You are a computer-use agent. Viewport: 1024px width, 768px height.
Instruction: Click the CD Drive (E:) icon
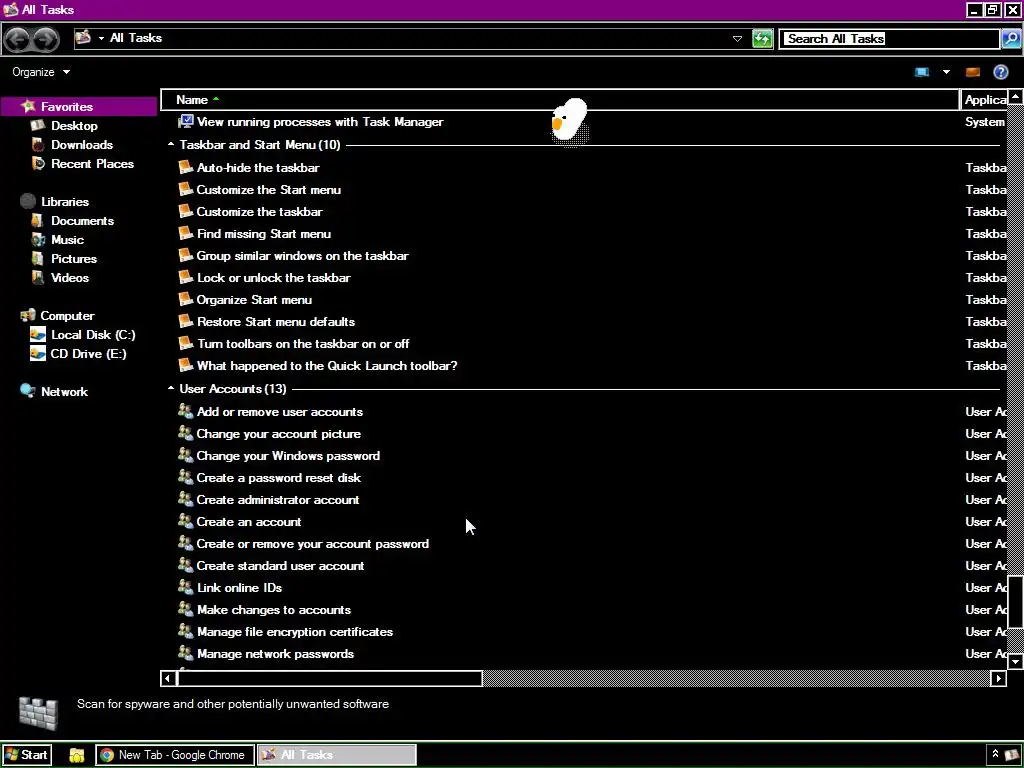(x=38, y=353)
